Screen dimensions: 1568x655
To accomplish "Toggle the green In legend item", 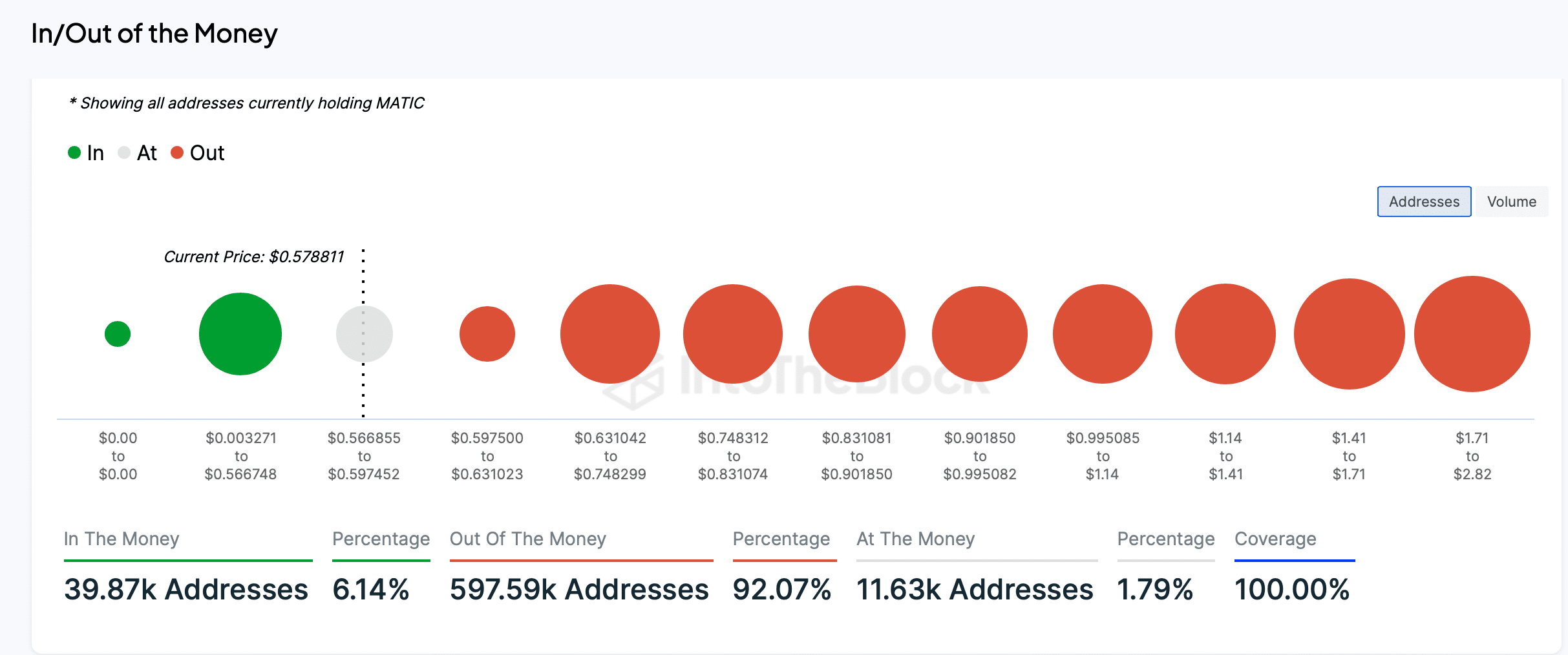I will click(x=86, y=153).
